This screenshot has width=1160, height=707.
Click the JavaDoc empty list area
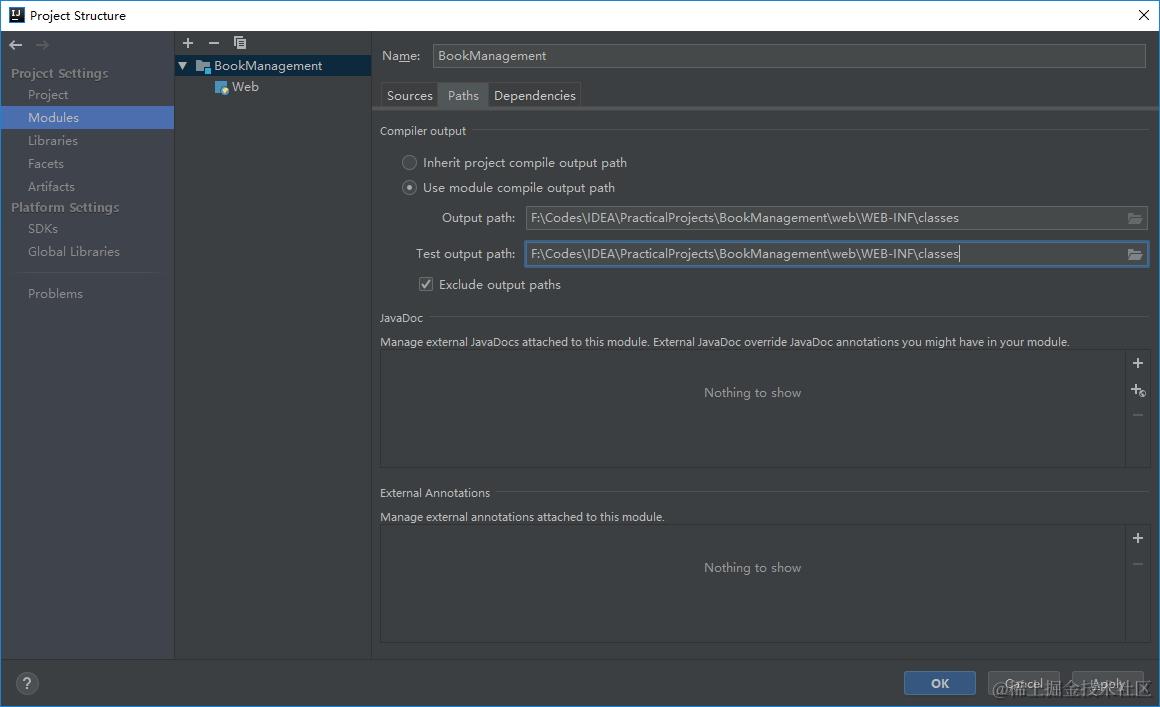point(752,409)
